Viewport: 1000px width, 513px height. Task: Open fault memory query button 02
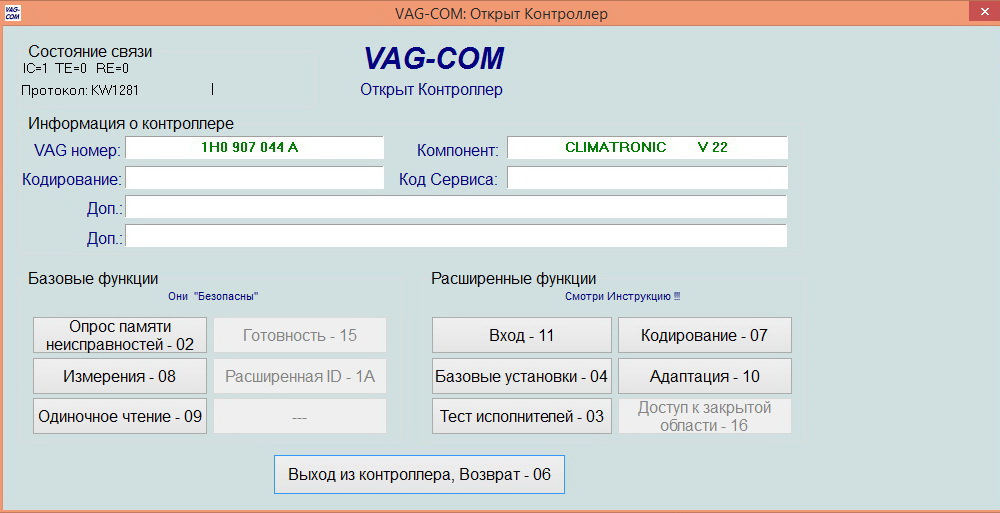120,335
